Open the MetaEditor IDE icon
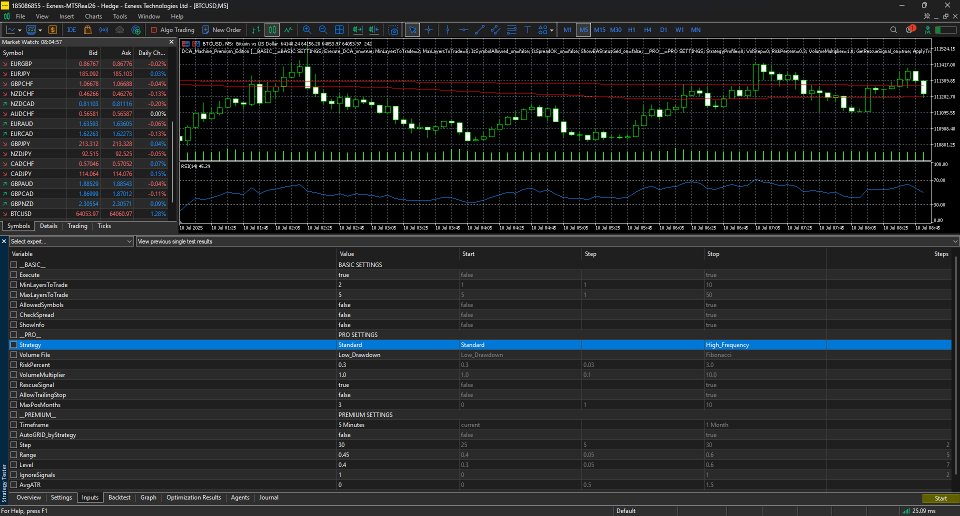 [72, 29]
